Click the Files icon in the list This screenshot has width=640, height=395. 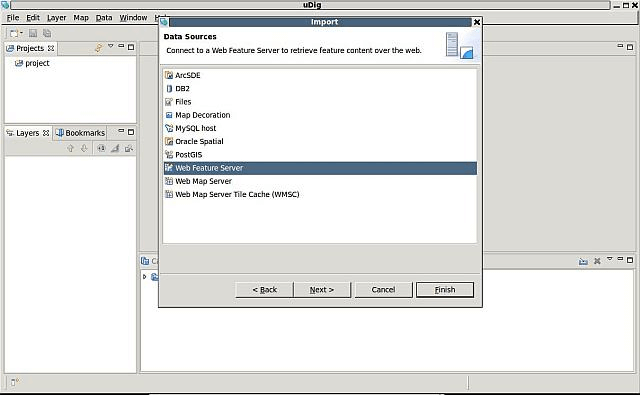tap(169, 102)
